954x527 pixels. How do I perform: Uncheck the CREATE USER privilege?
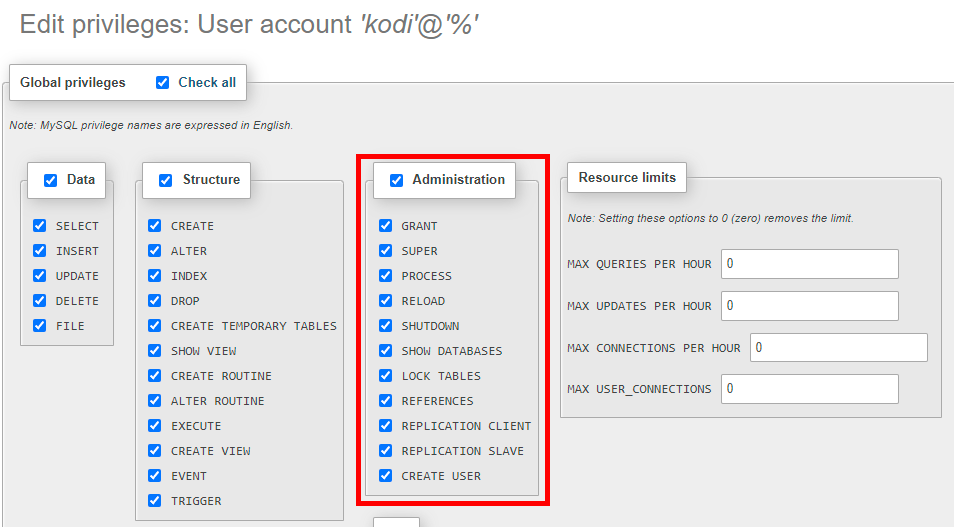pos(386,476)
